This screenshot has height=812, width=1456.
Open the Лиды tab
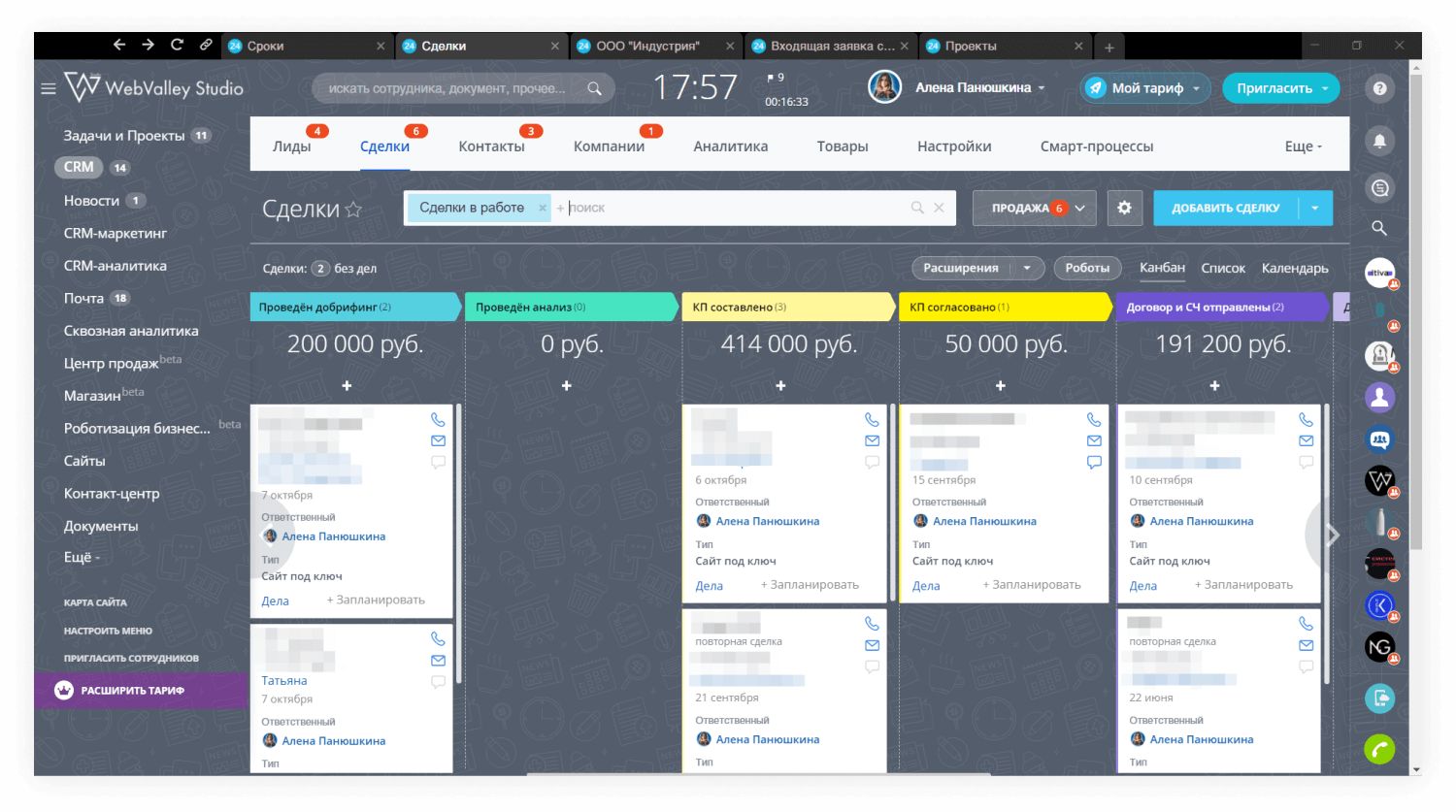[292, 146]
